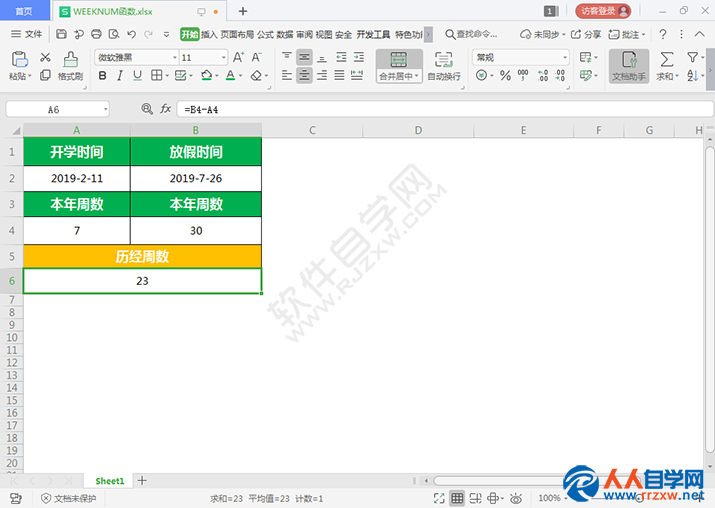Click the Wrap Text icon
The height and width of the screenshot is (508, 715).
[x=444, y=60]
